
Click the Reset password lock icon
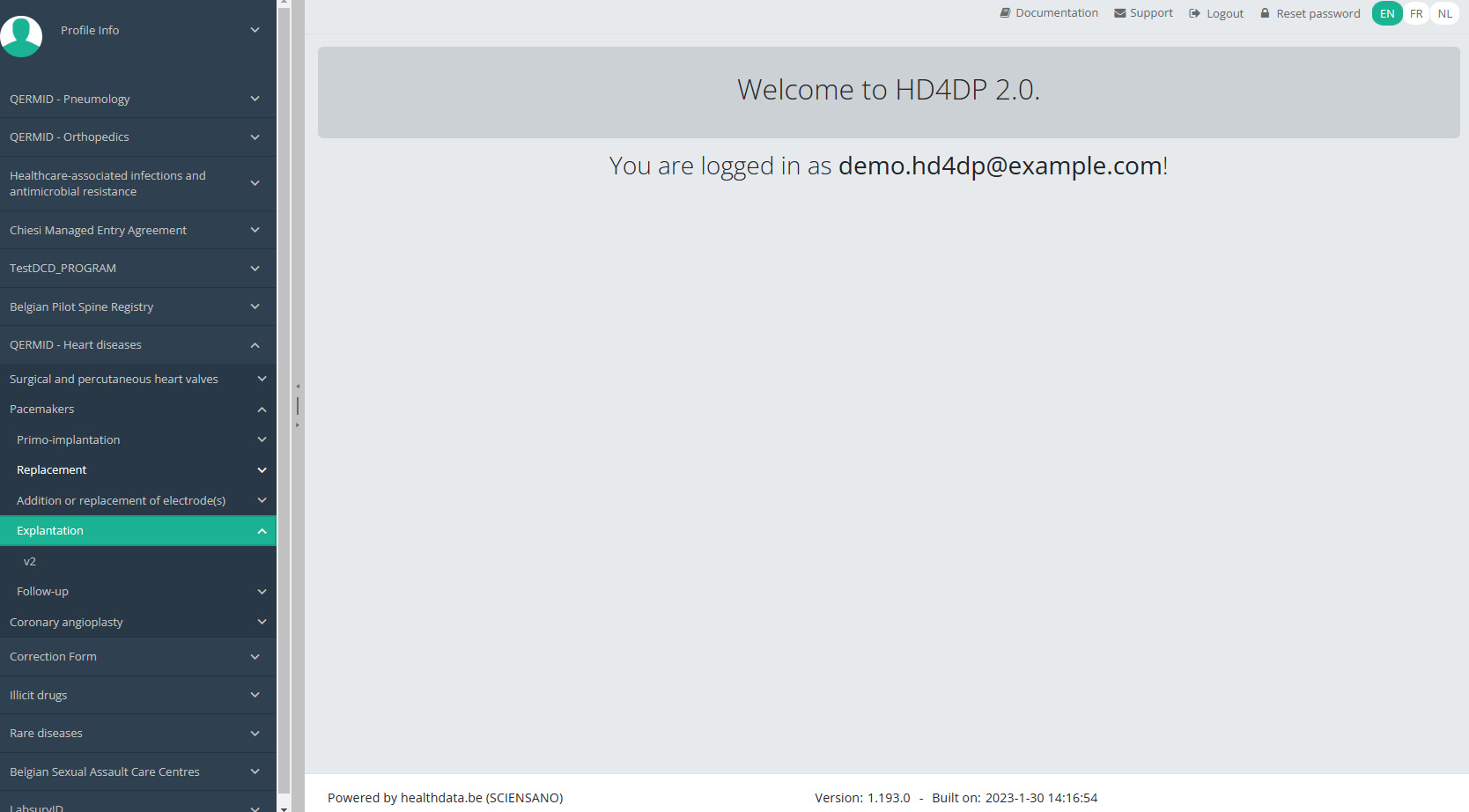pyautogui.click(x=1265, y=13)
